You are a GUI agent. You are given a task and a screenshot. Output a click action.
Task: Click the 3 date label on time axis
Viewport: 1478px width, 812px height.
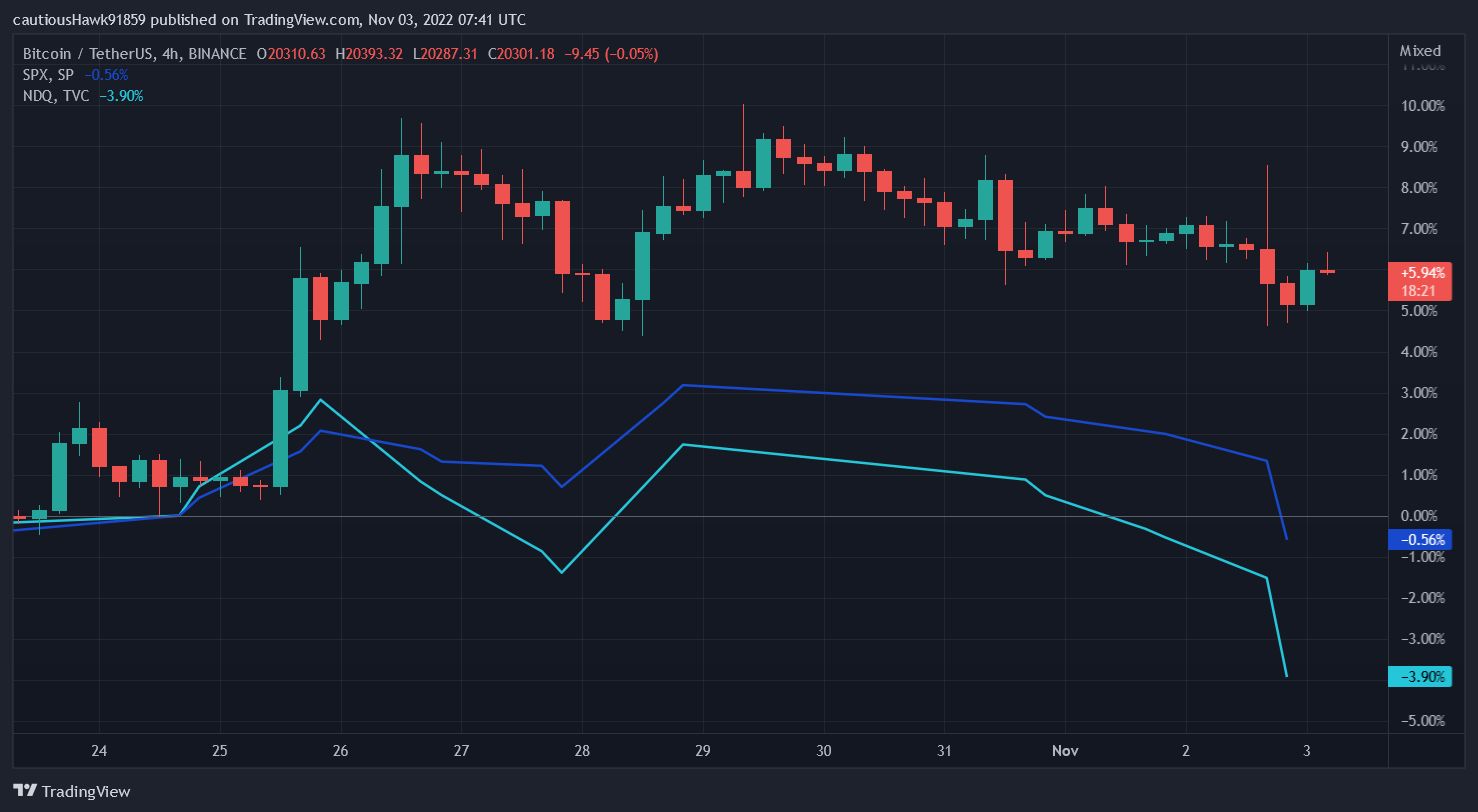click(1306, 750)
